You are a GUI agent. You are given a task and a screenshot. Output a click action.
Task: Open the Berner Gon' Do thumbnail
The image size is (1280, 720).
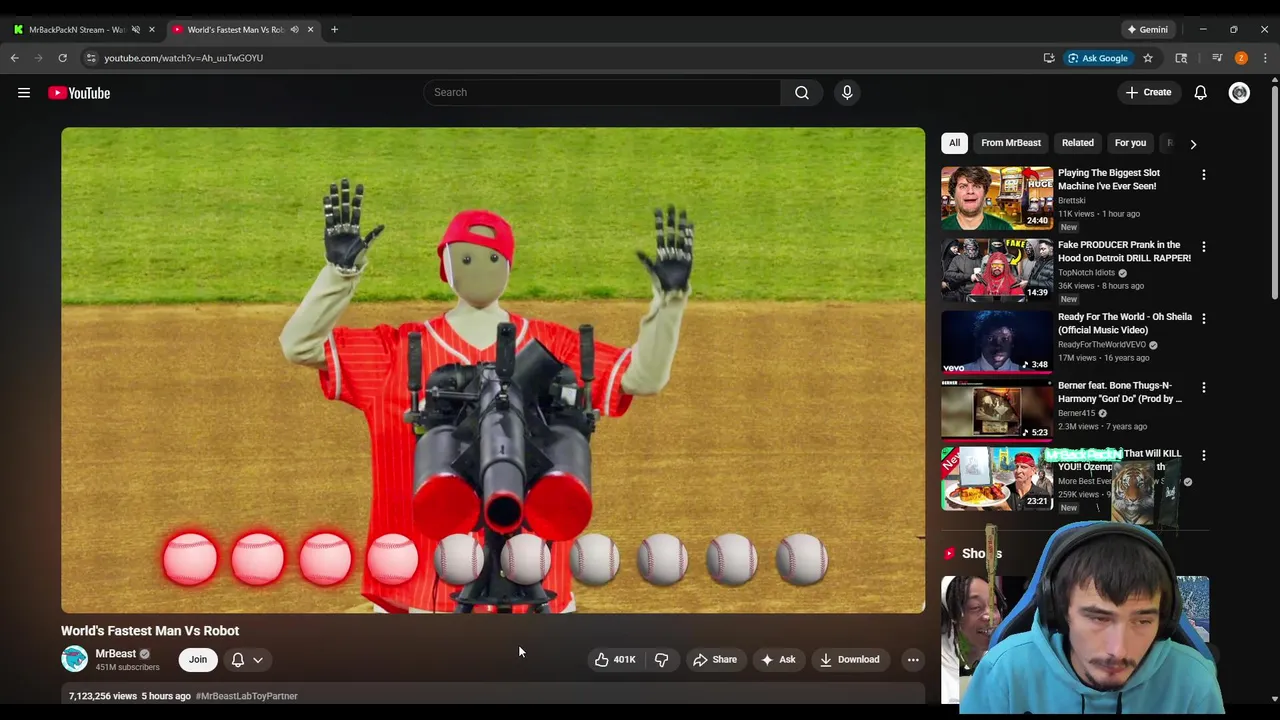(x=997, y=410)
